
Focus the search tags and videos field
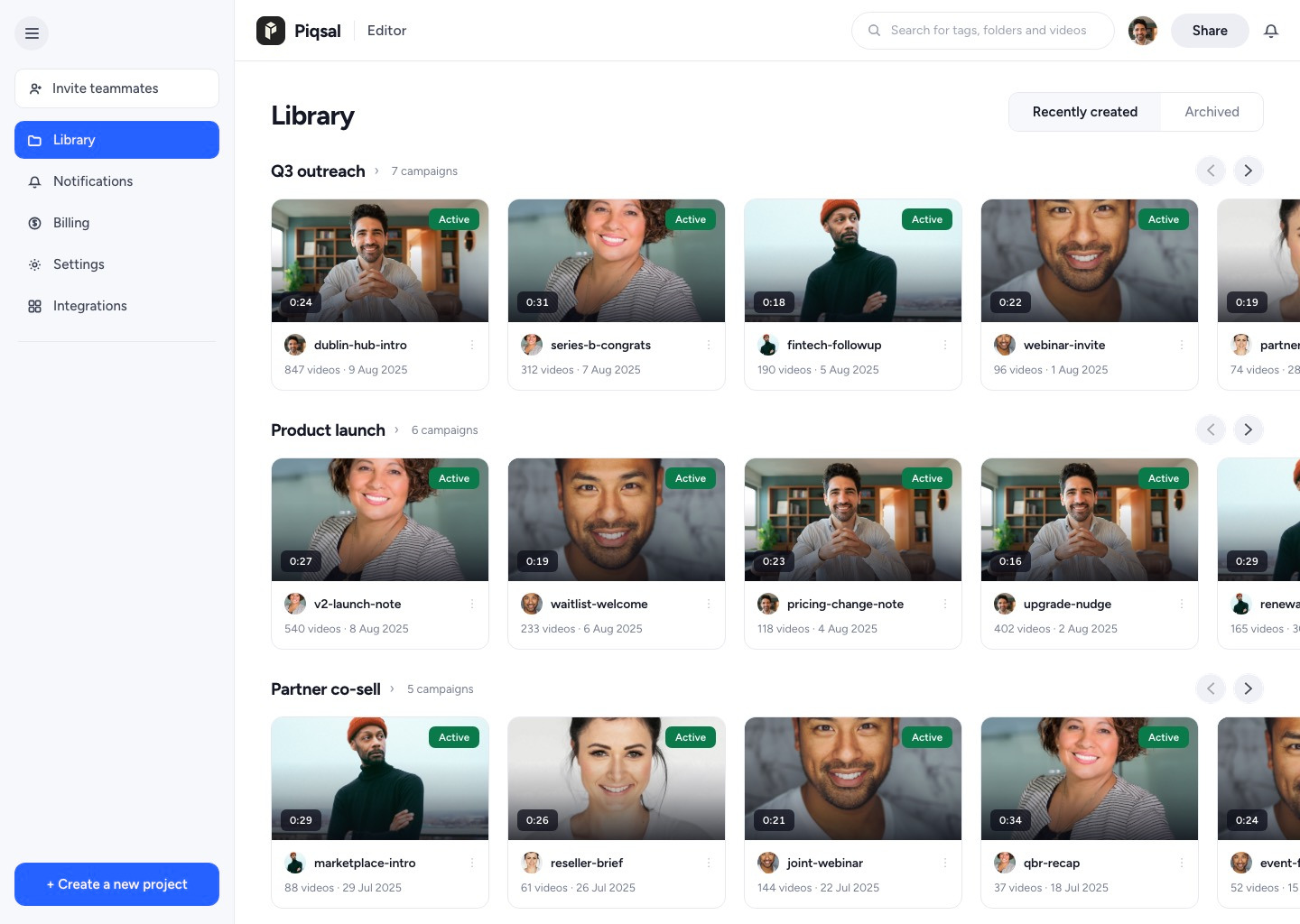[983, 31]
